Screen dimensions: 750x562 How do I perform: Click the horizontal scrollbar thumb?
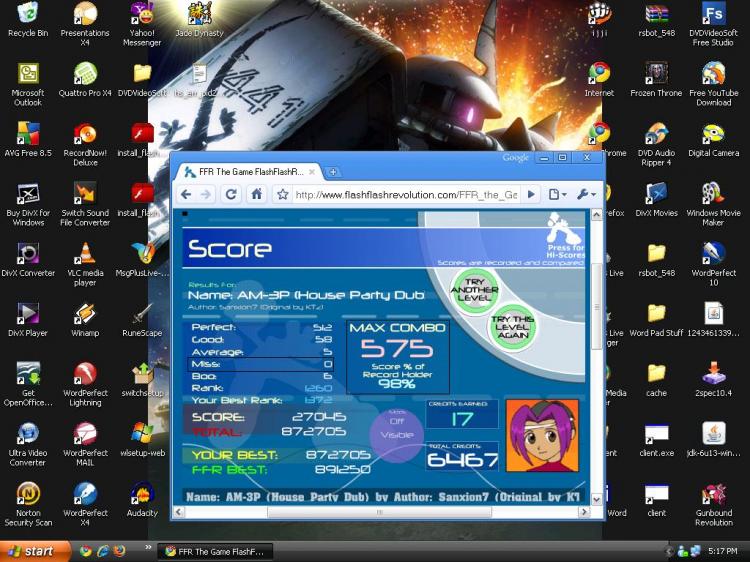(379, 512)
